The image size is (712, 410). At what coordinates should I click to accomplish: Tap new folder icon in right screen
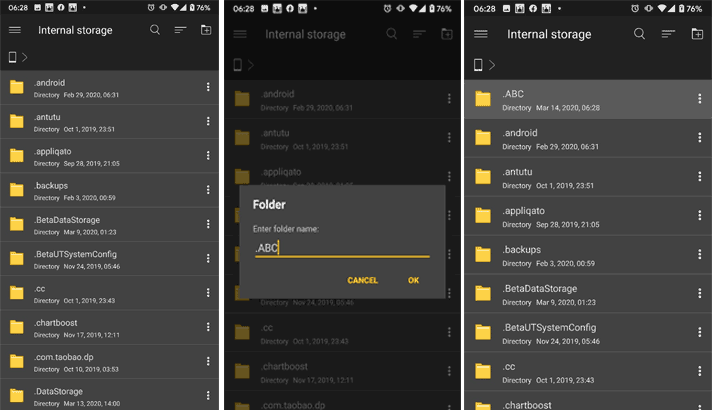697,34
